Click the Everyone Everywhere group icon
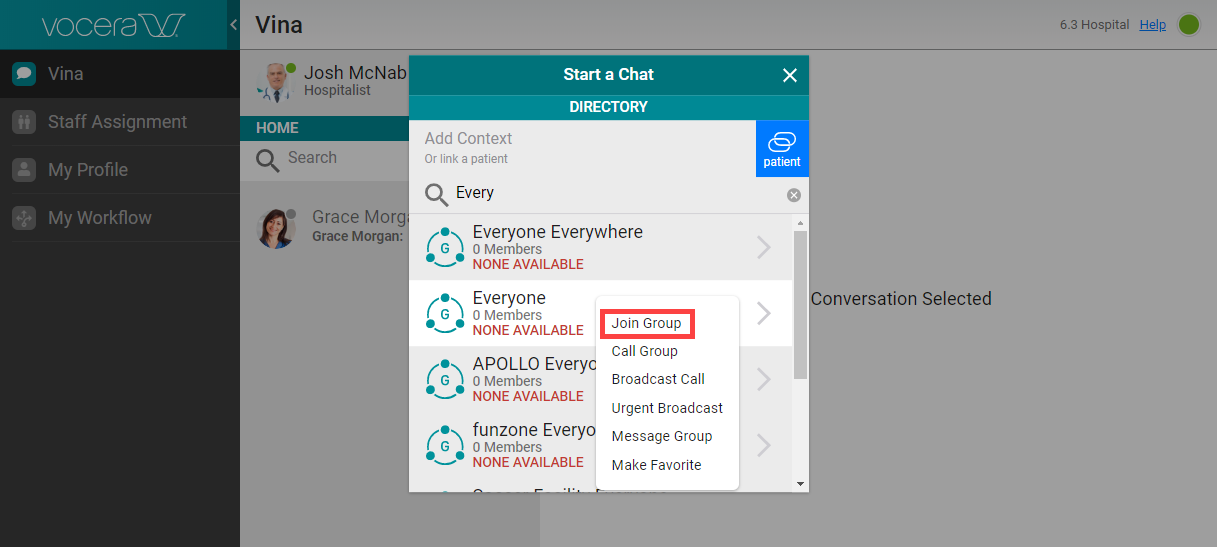The width and height of the screenshot is (1217, 547). [444, 247]
